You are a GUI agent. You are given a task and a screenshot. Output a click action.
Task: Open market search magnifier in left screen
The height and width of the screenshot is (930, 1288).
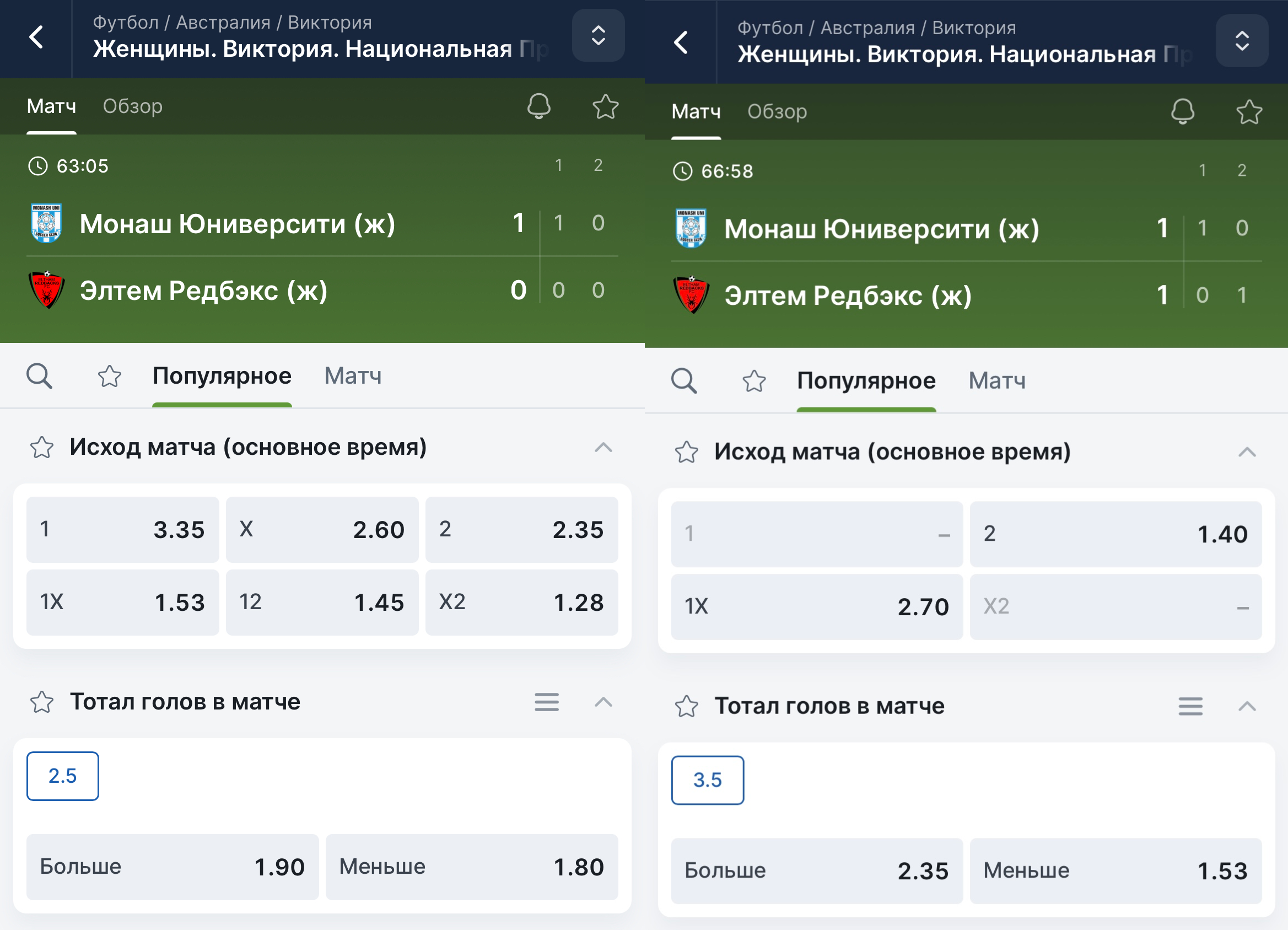(40, 376)
